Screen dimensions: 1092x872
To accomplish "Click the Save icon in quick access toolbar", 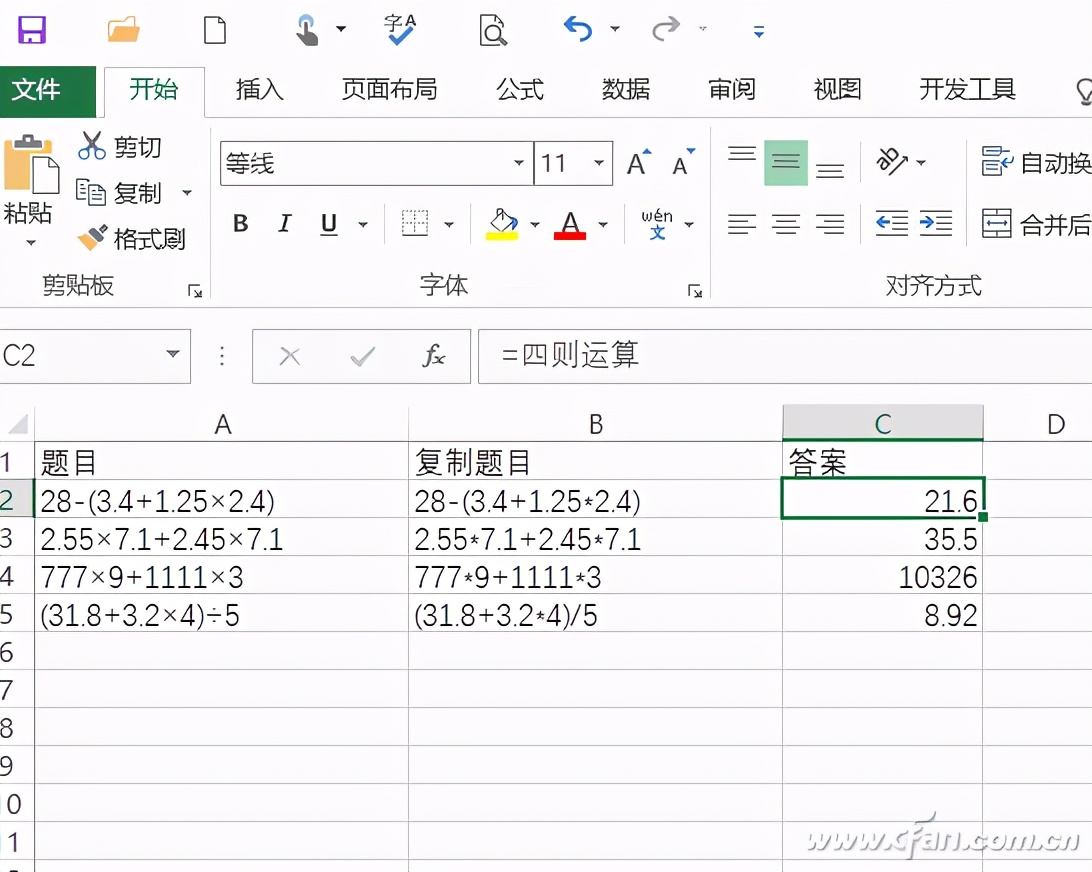I will [31, 30].
